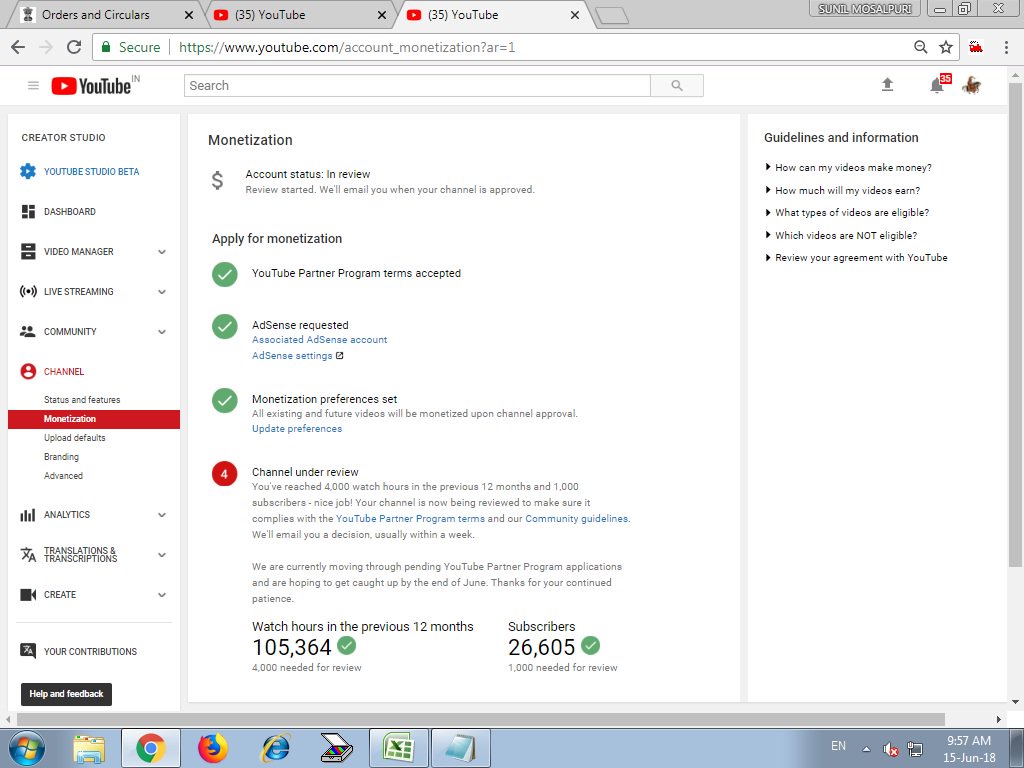Reload the page

(x=74, y=47)
